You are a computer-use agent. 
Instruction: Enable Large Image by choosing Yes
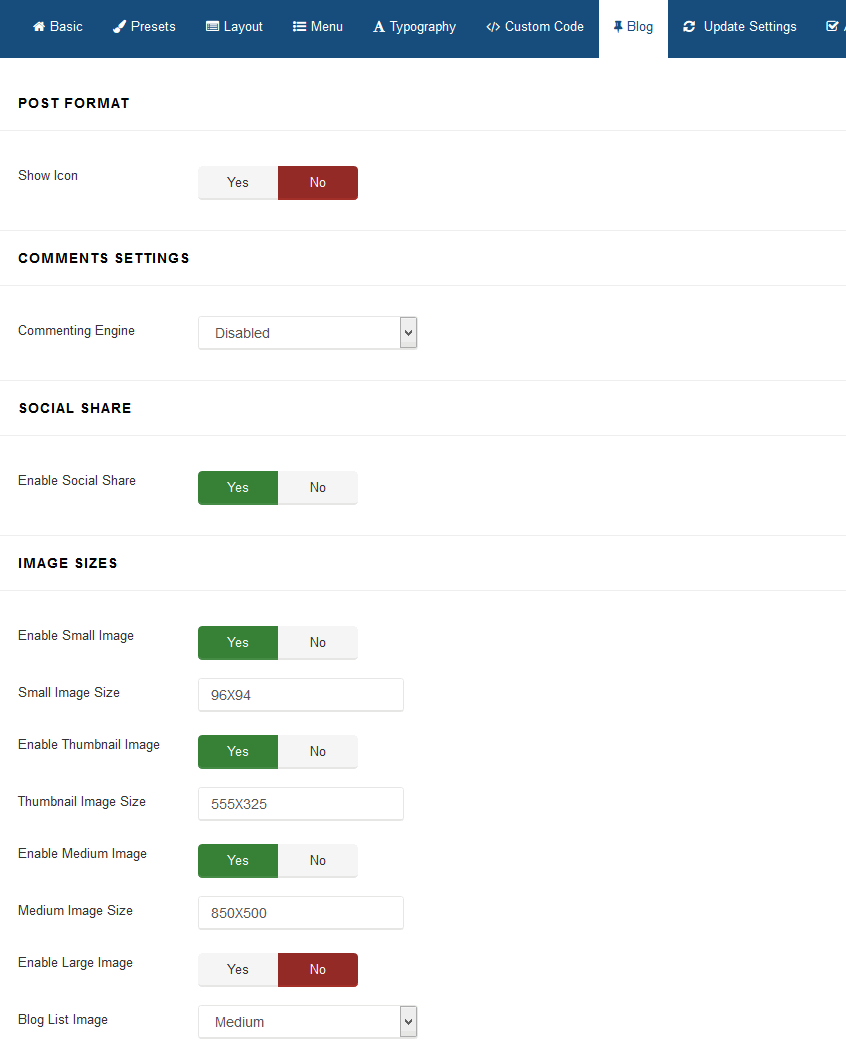coord(238,970)
